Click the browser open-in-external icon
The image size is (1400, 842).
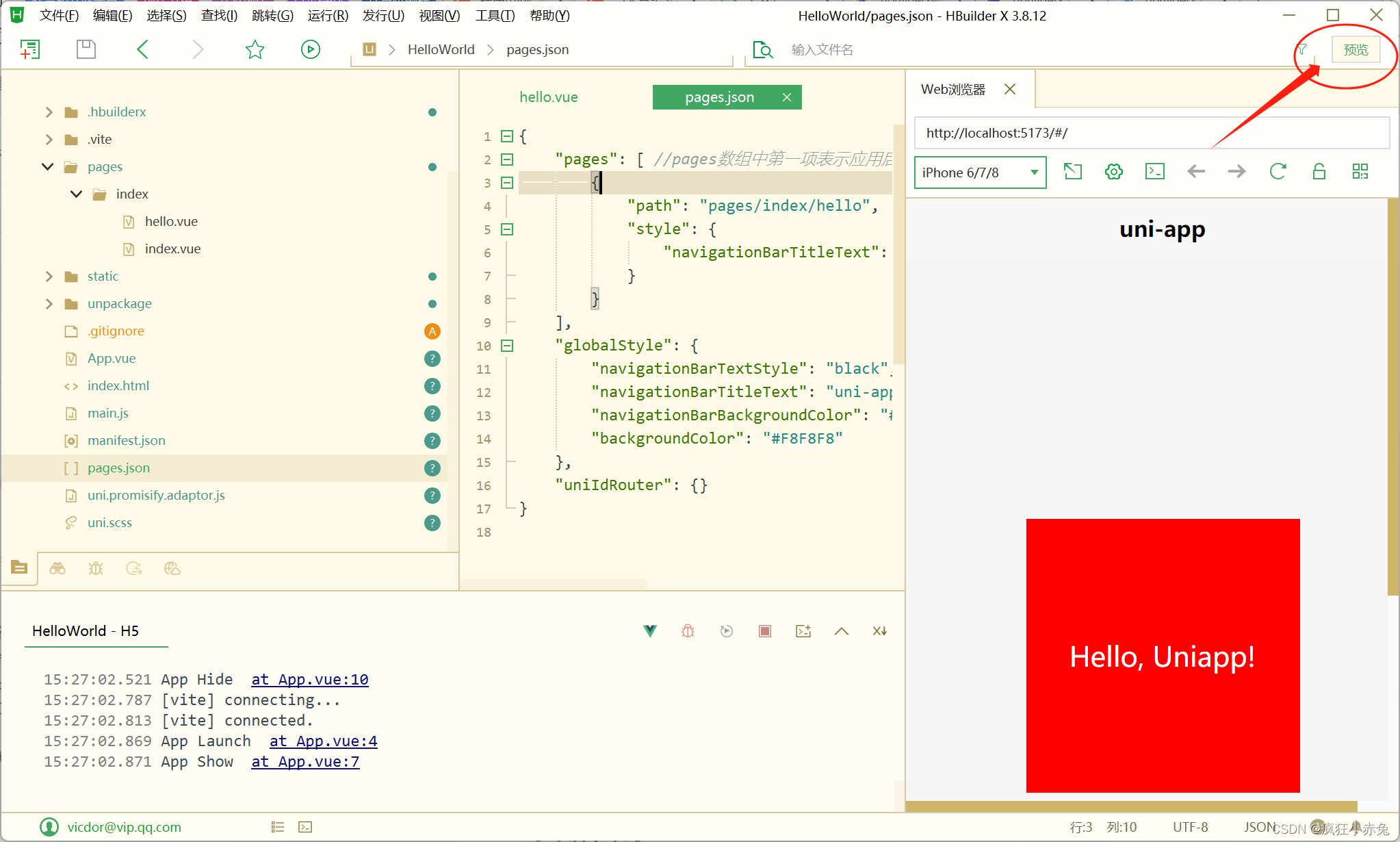coord(1073,171)
